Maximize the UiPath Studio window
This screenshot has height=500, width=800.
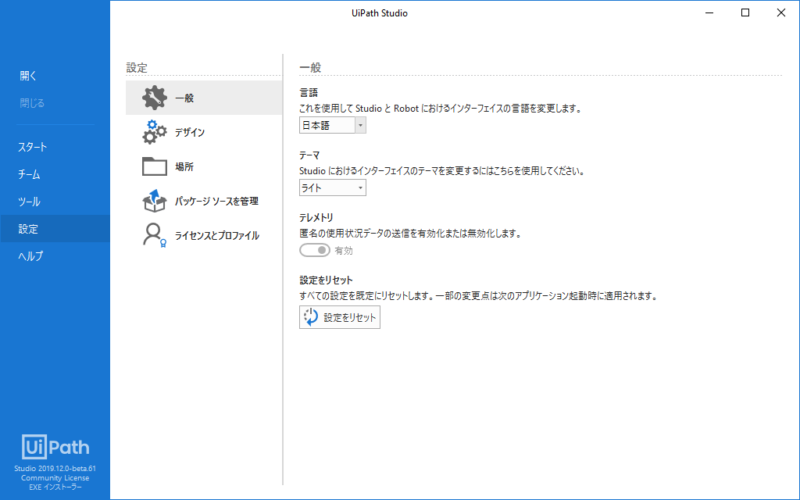coord(745,13)
